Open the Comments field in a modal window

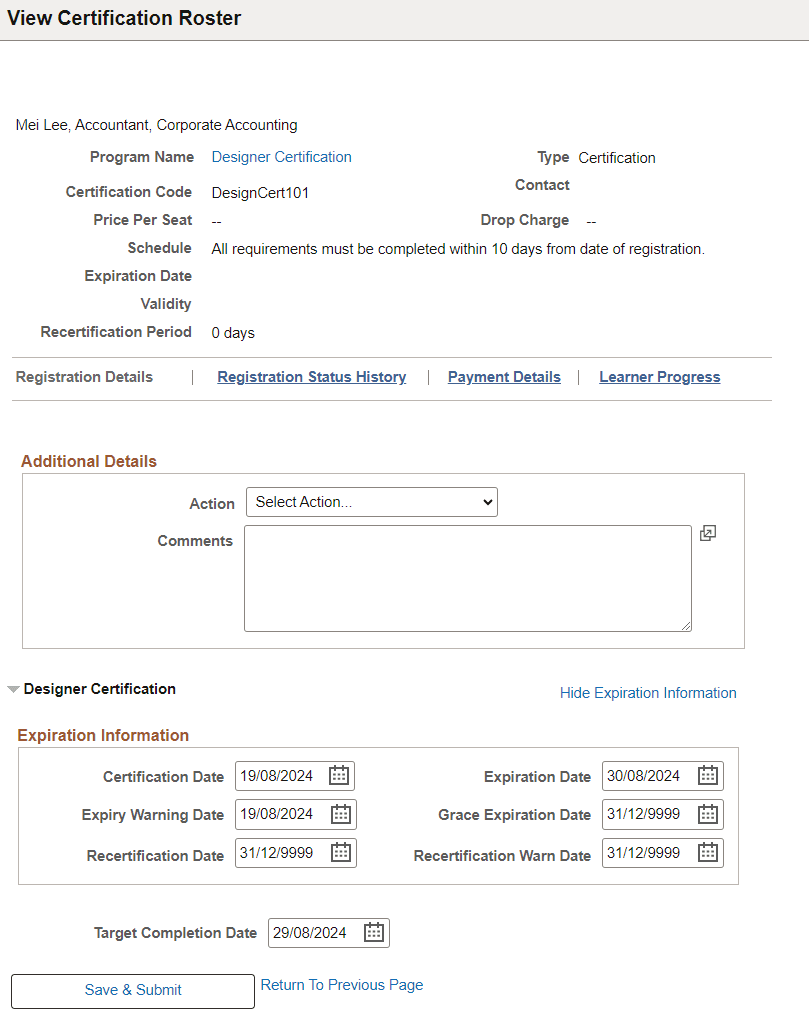(x=708, y=533)
